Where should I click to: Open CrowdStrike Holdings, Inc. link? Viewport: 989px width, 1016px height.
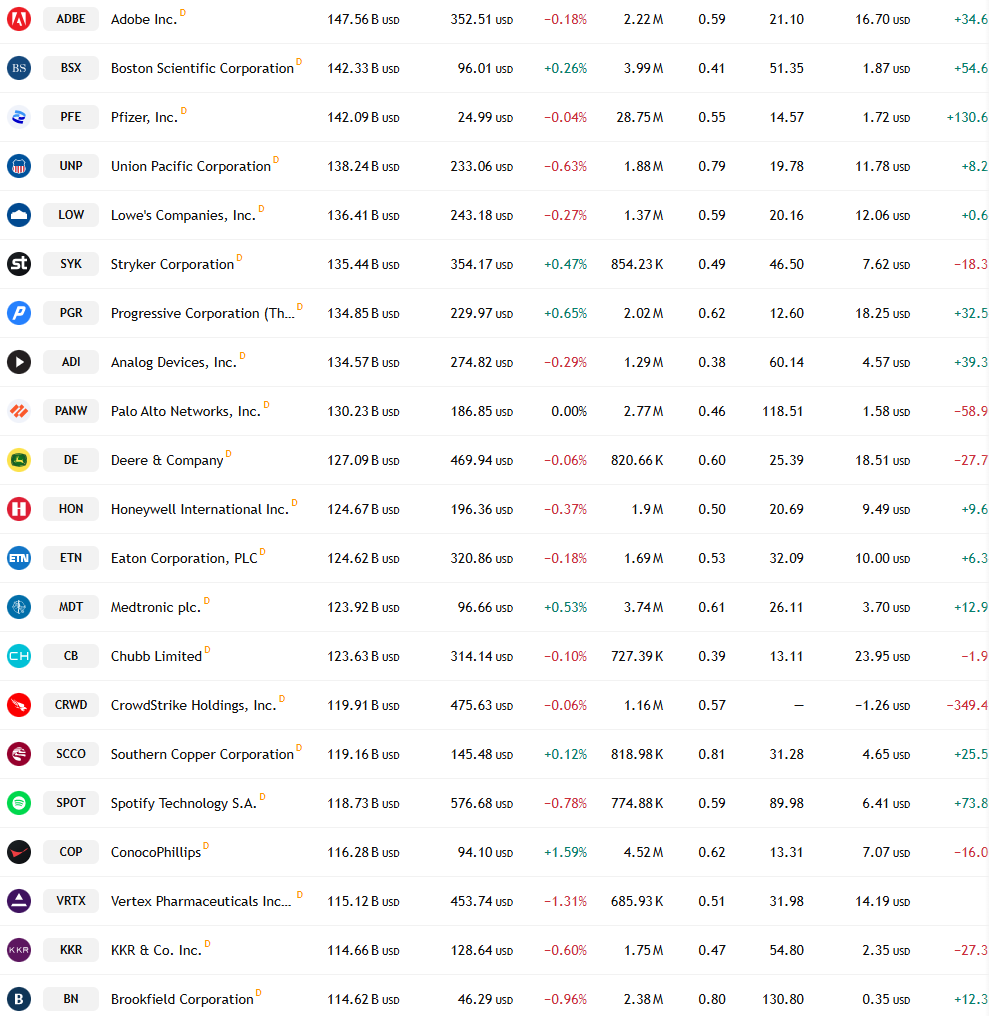[194, 706]
